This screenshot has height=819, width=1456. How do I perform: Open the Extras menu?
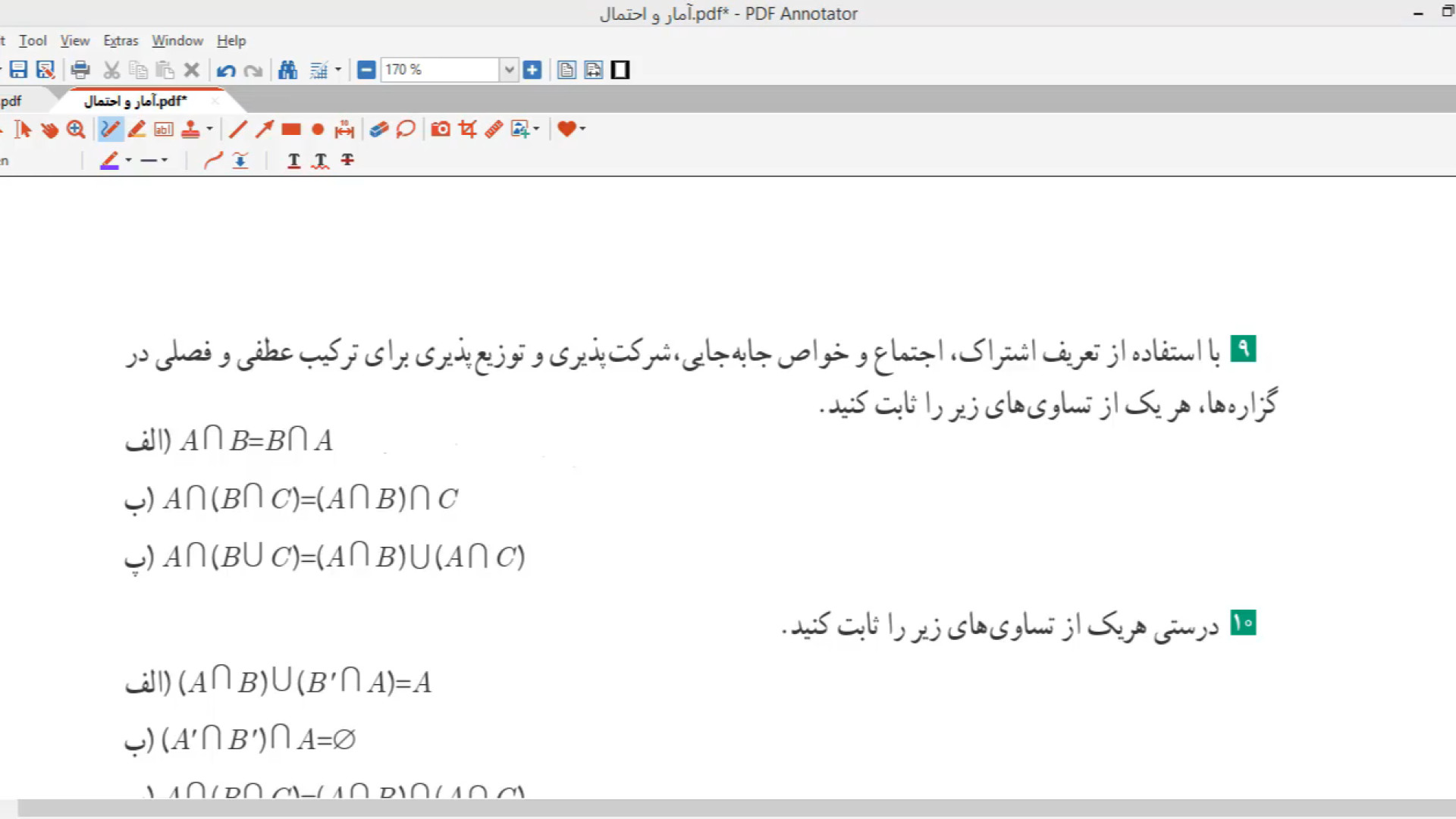click(x=121, y=41)
